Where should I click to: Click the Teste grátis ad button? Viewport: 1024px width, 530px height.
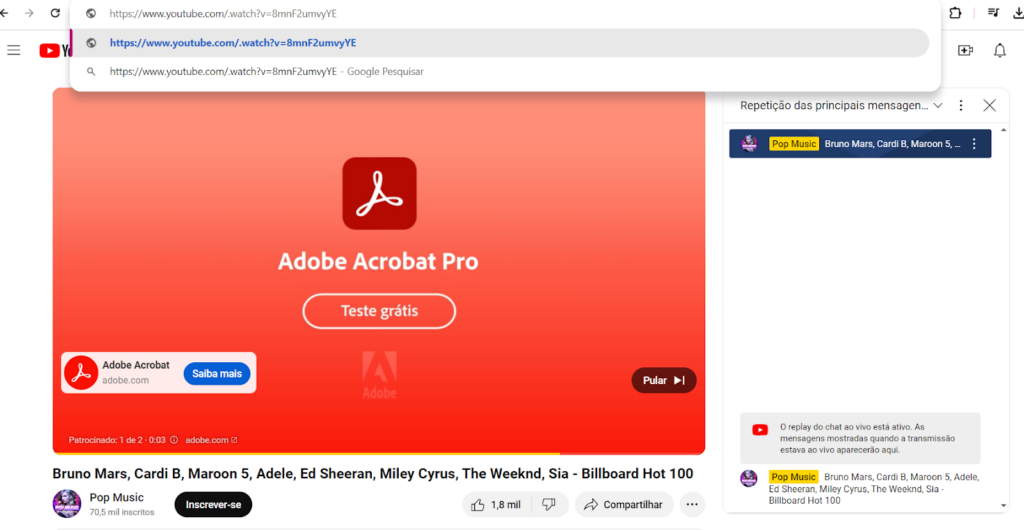click(379, 311)
